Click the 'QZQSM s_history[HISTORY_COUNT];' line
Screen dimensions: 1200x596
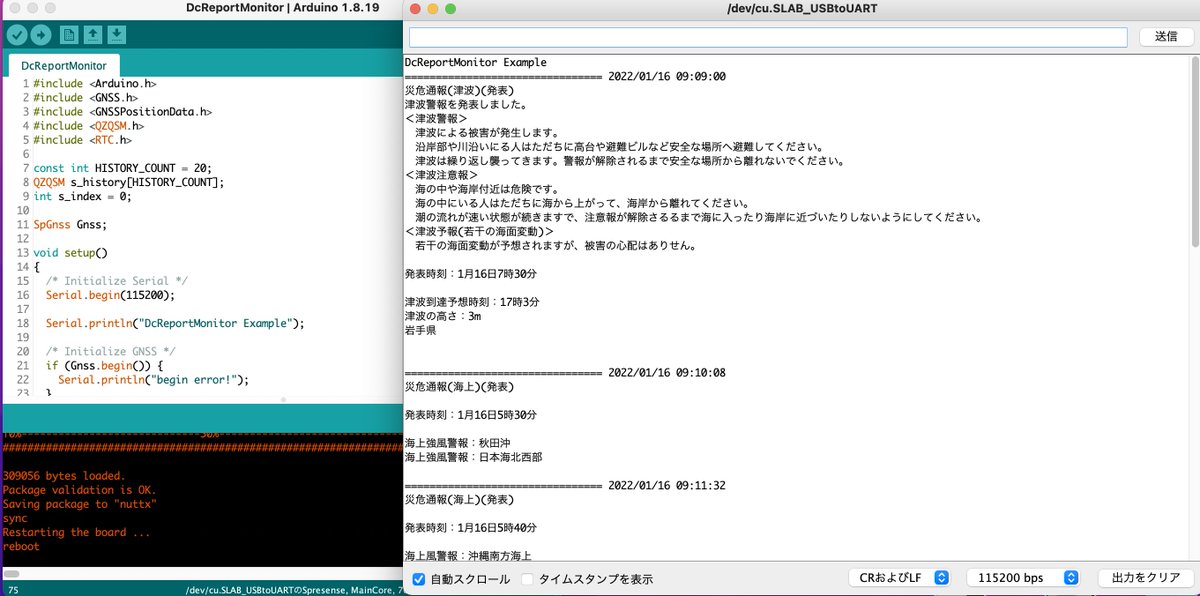[129, 182]
